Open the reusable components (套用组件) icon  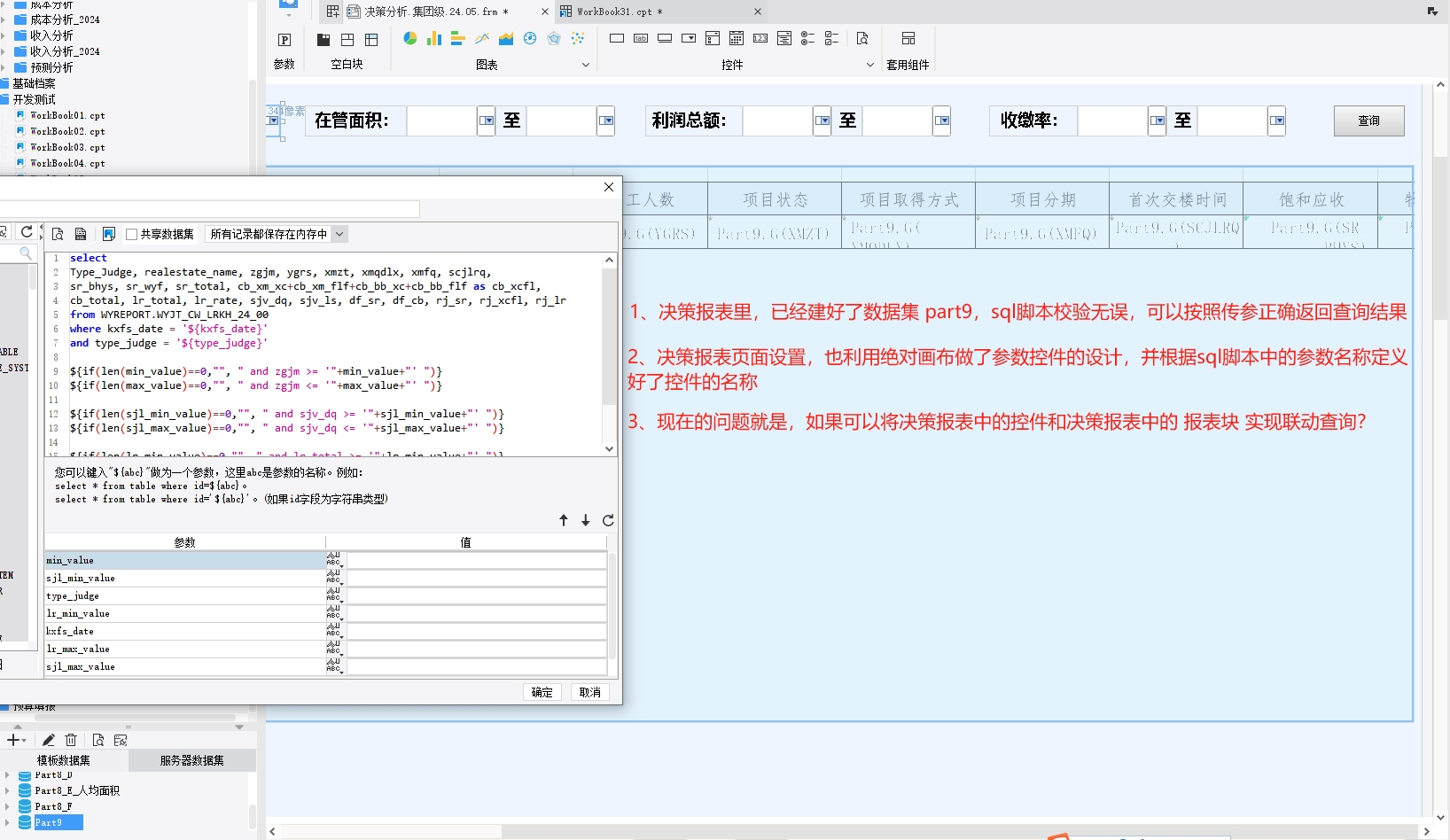[x=908, y=38]
